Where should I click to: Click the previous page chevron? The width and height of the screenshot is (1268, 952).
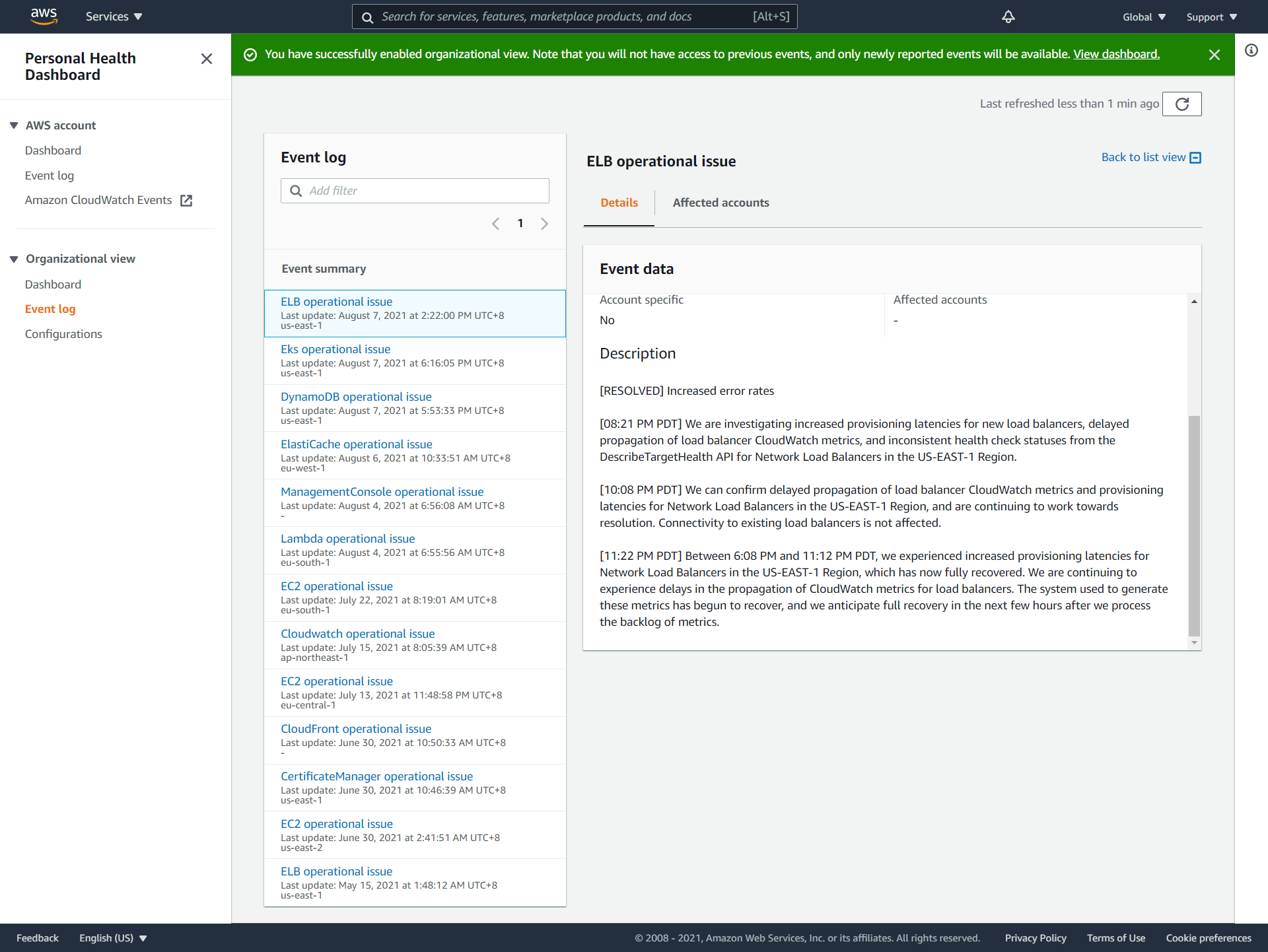tap(496, 224)
